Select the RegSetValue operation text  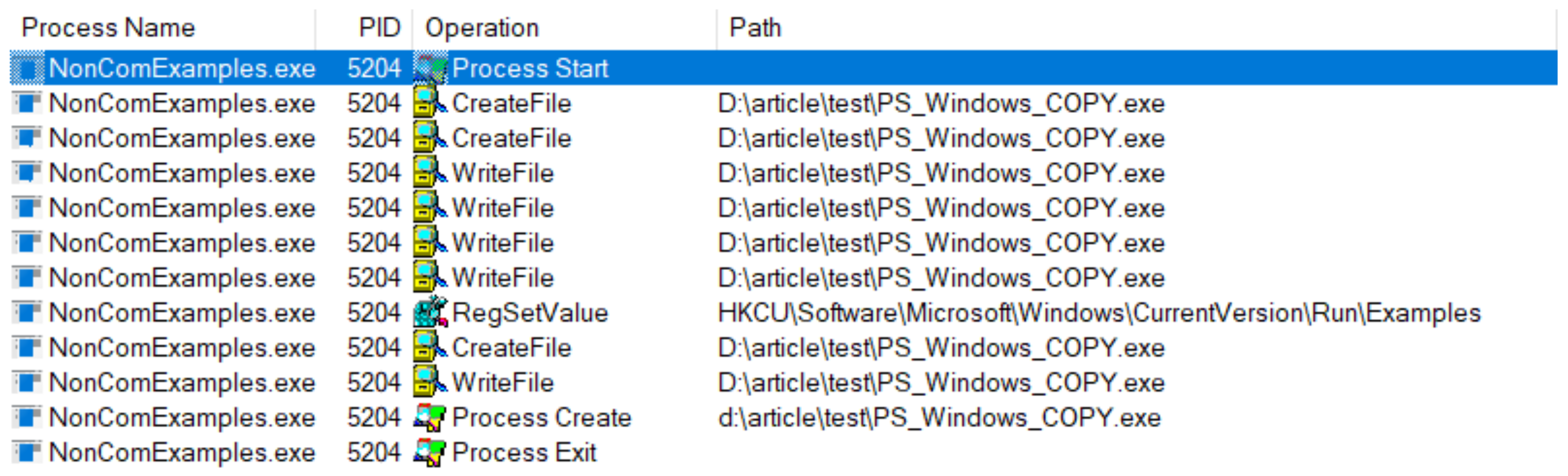tap(530, 313)
